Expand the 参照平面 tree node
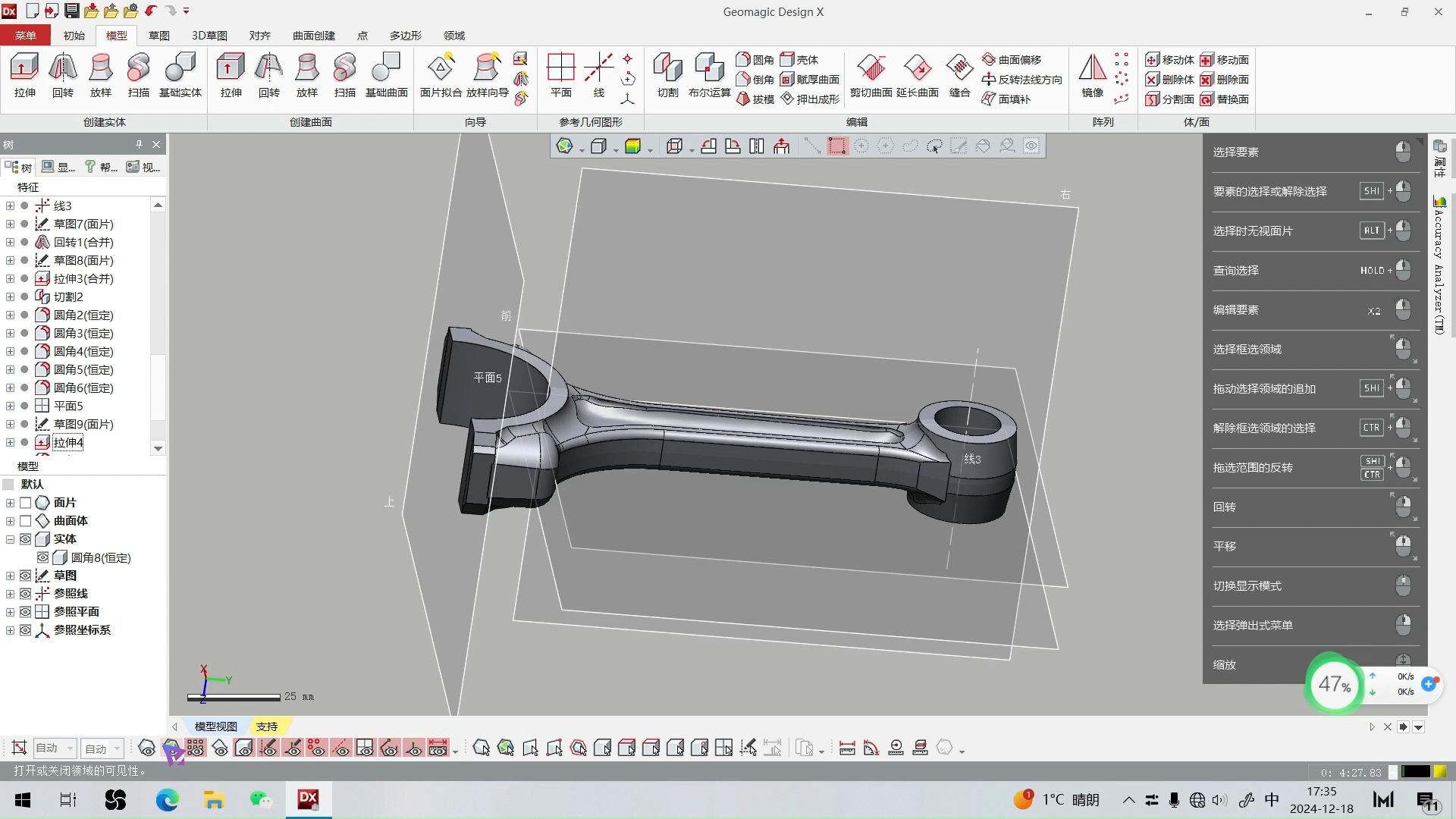Screen dimensions: 1456x819 tap(10, 611)
